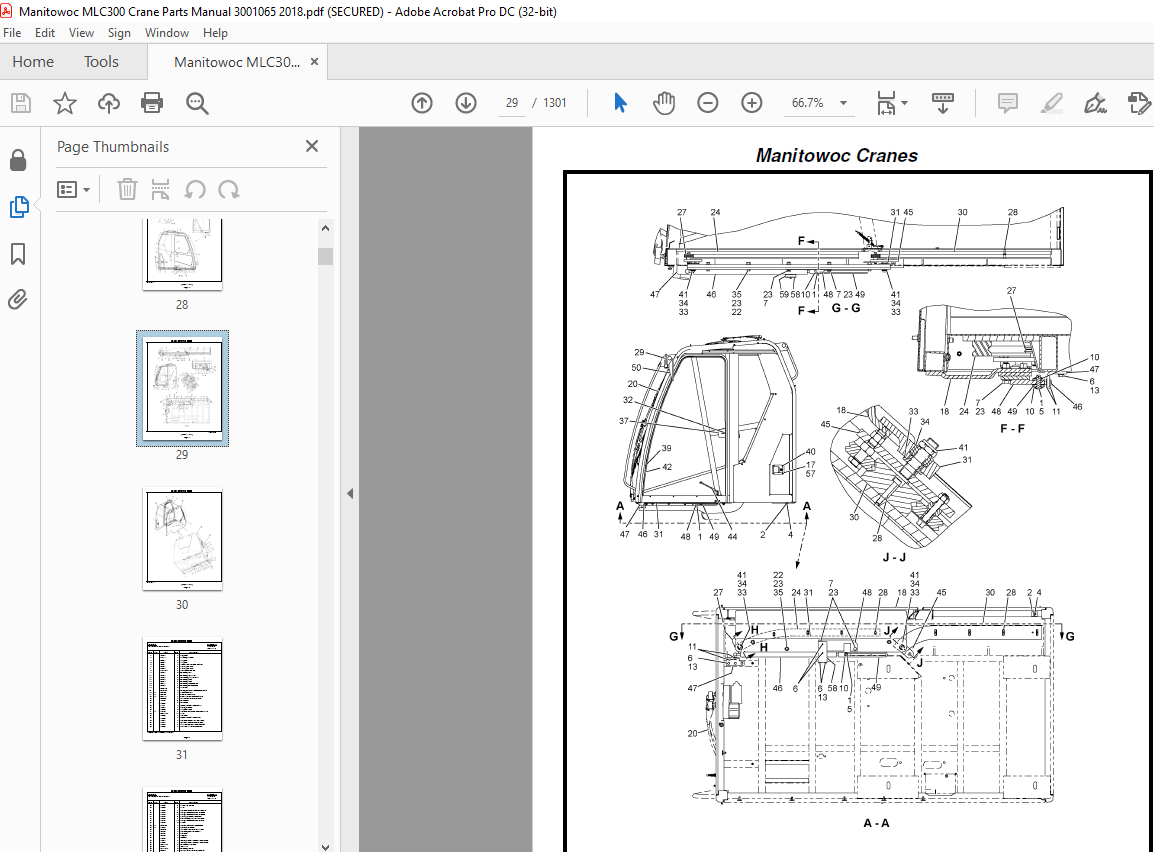
Task: Click the insert pages icon in thumbnails
Action: [x=160, y=190]
